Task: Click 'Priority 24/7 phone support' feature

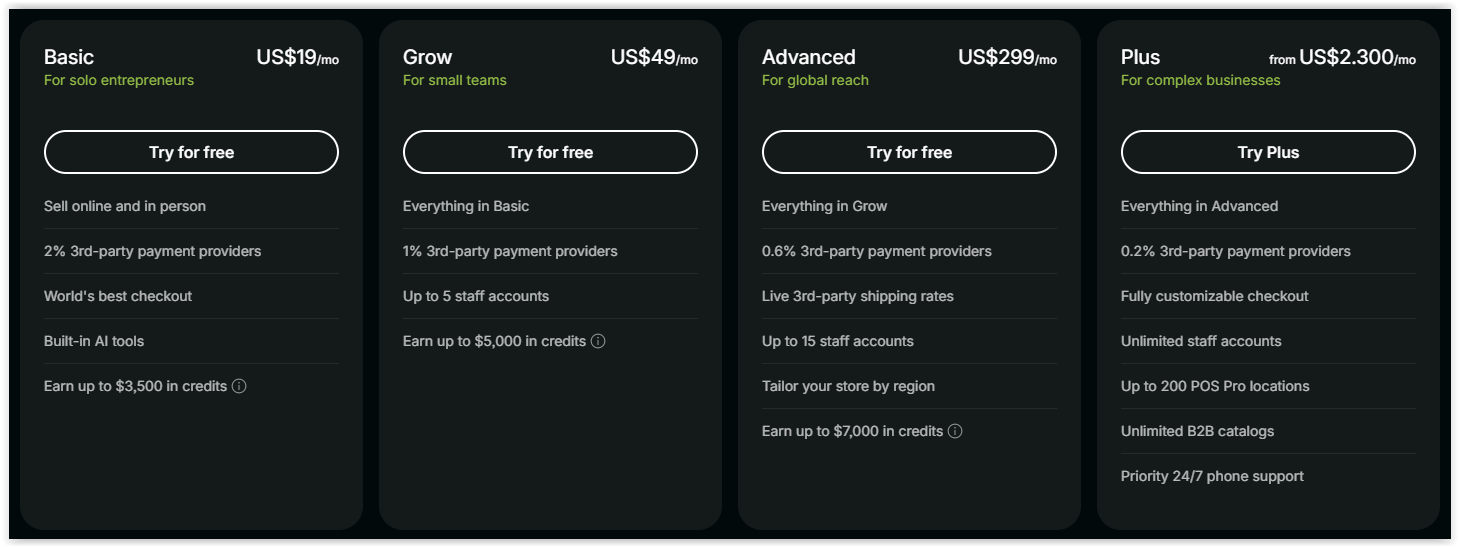Action: (1212, 476)
